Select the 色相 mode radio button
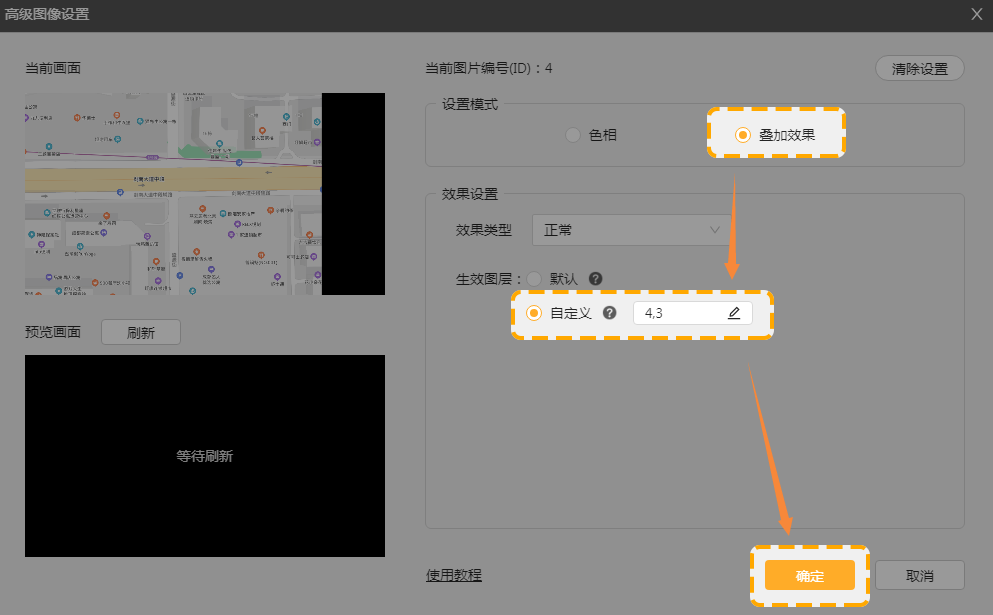 click(573, 135)
